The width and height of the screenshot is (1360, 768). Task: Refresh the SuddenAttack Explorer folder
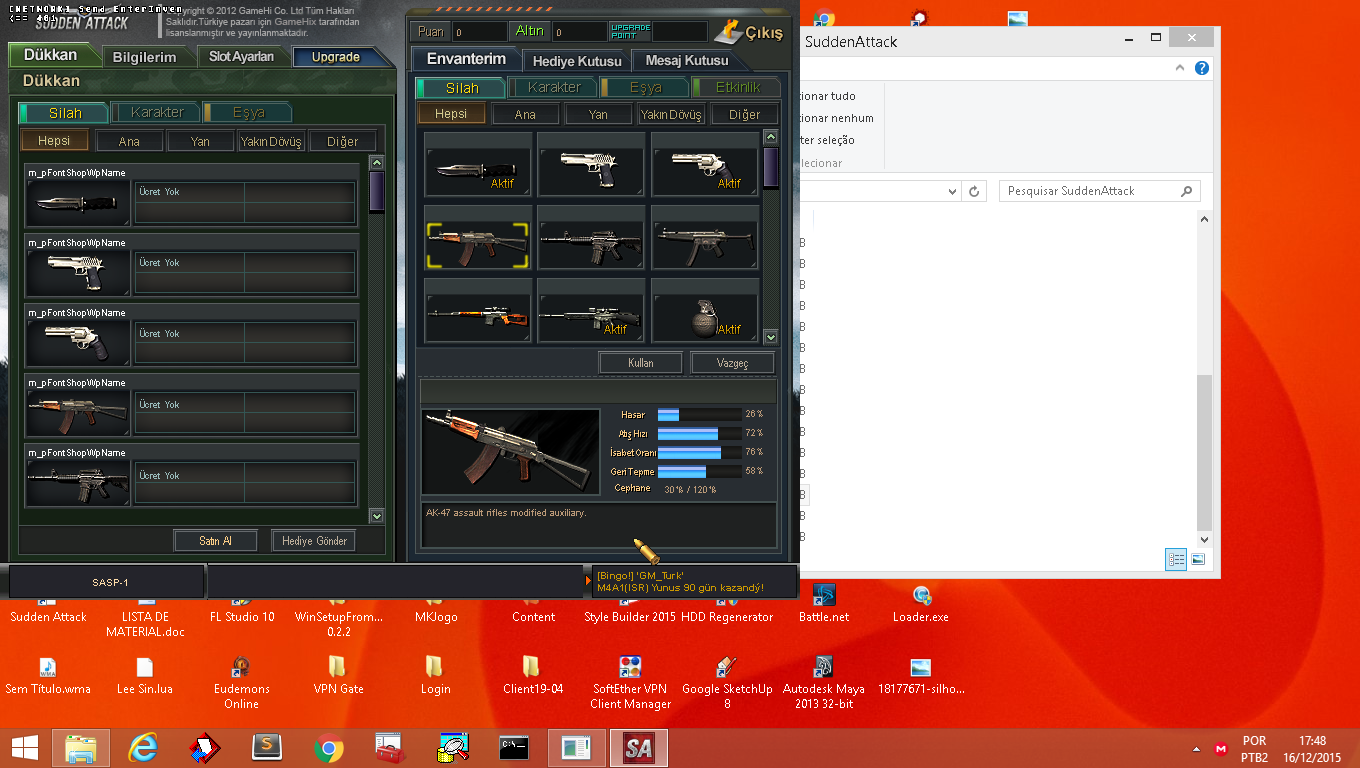click(975, 191)
